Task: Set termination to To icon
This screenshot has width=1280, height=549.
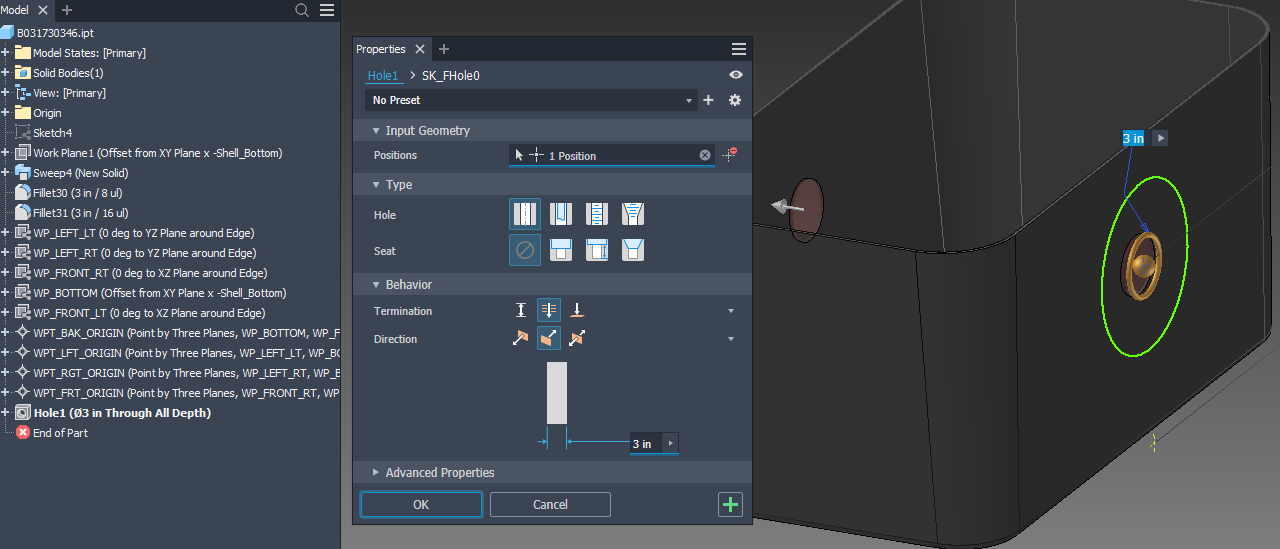Action: click(x=577, y=311)
